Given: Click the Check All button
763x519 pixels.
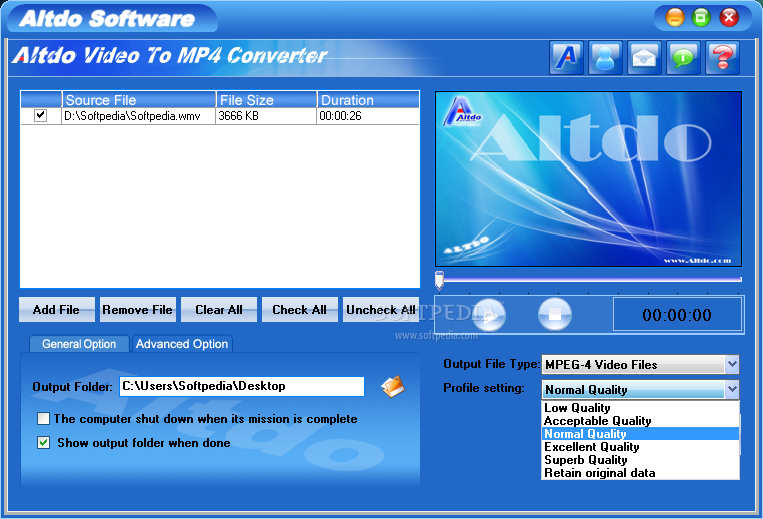Looking at the screenshot, I should coord(299,310).
